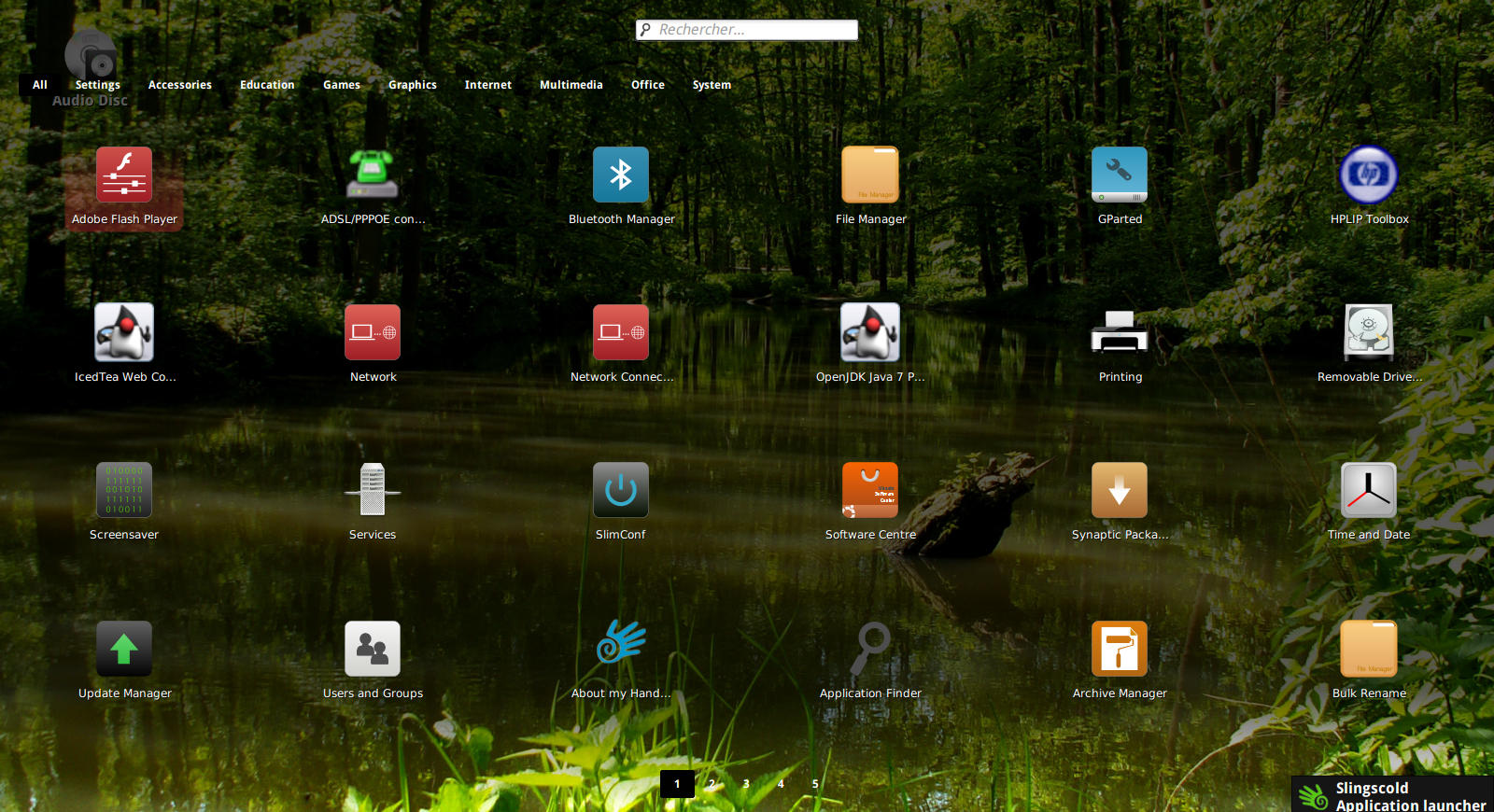Launch ADSL/PPPOE configuration
The width and height of the screenshot is (1494, 812).
point(373,187)
